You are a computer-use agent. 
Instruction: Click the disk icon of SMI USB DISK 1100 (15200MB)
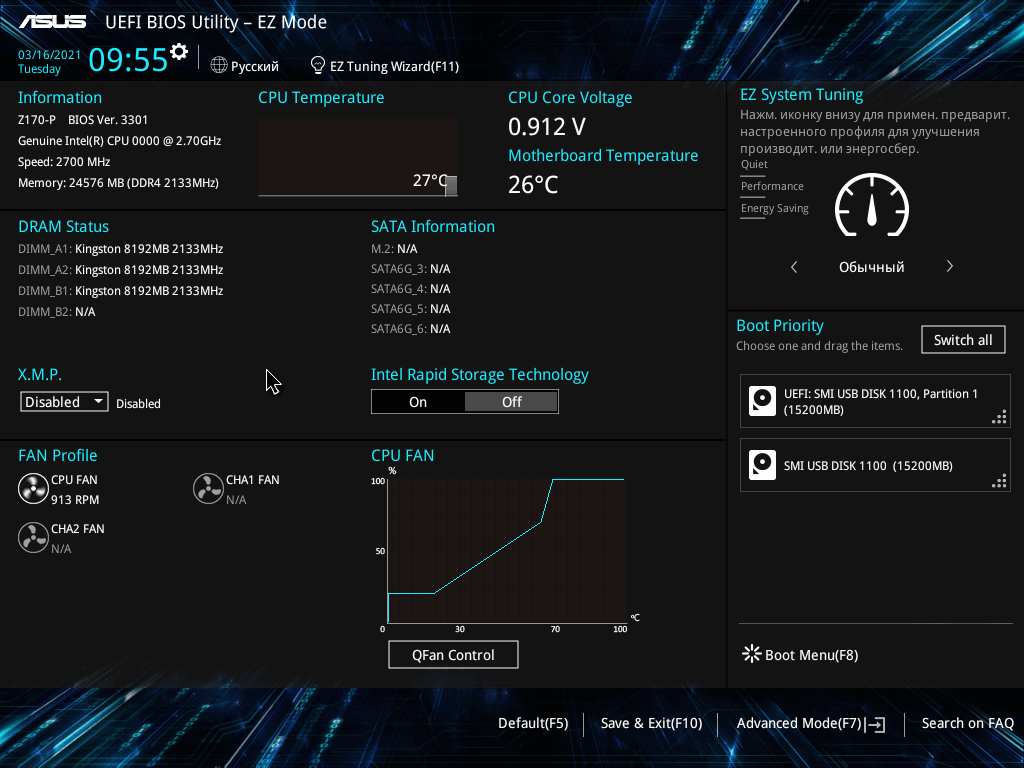coord(762,465)
